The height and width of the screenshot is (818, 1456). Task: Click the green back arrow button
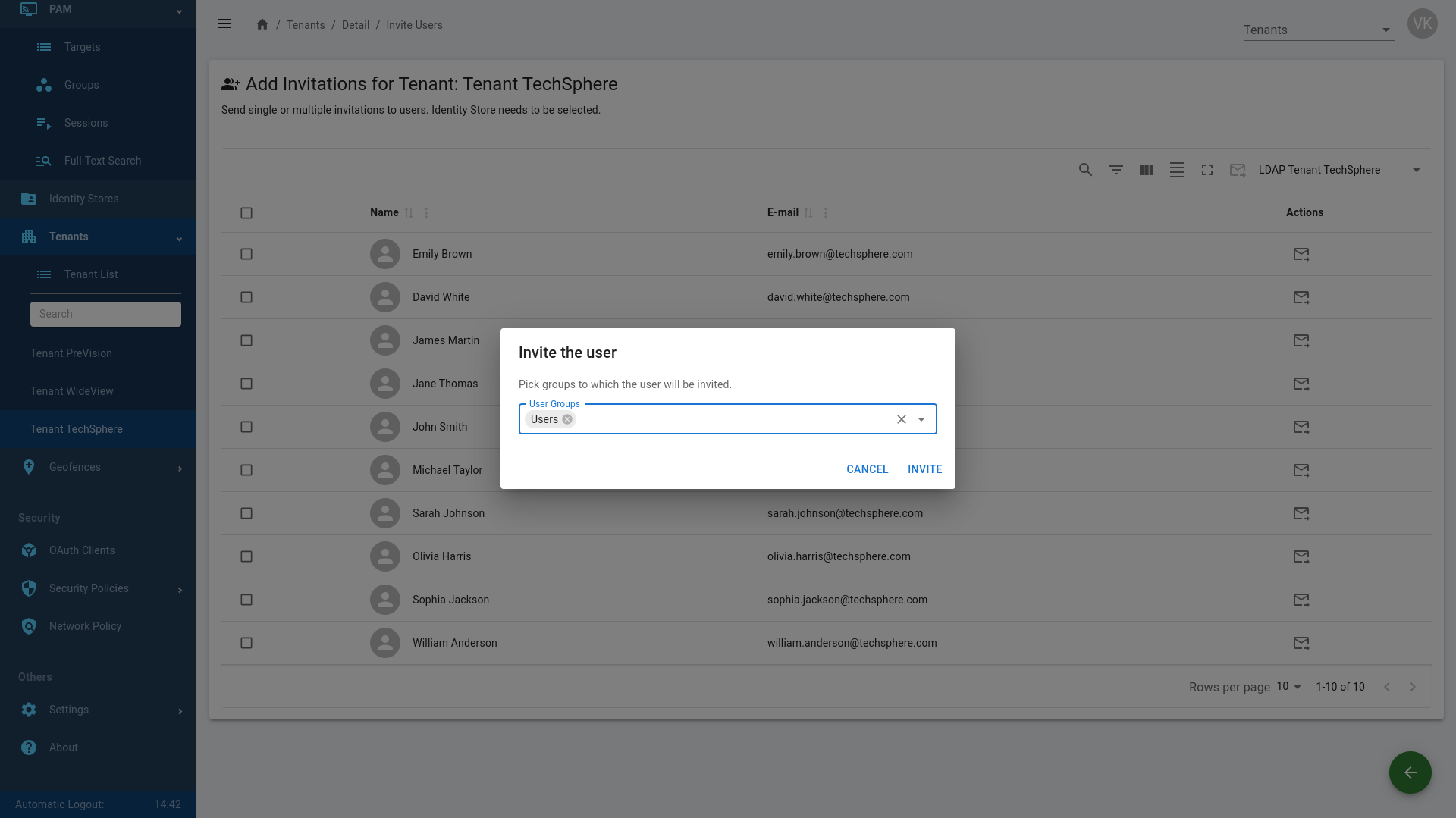tap(1410, 773)
